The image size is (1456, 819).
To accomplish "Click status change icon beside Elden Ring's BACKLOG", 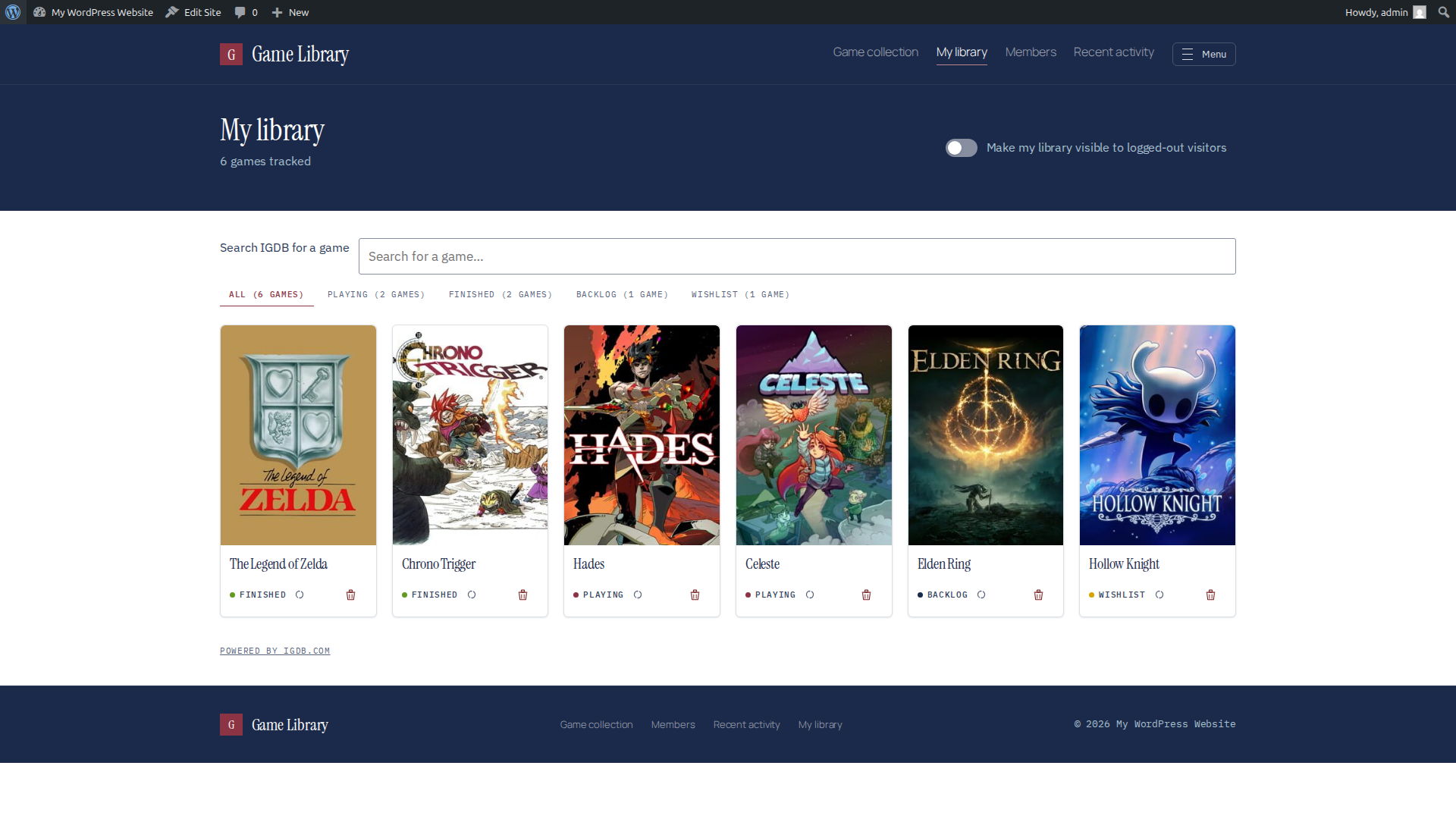I will click(981, 595).
